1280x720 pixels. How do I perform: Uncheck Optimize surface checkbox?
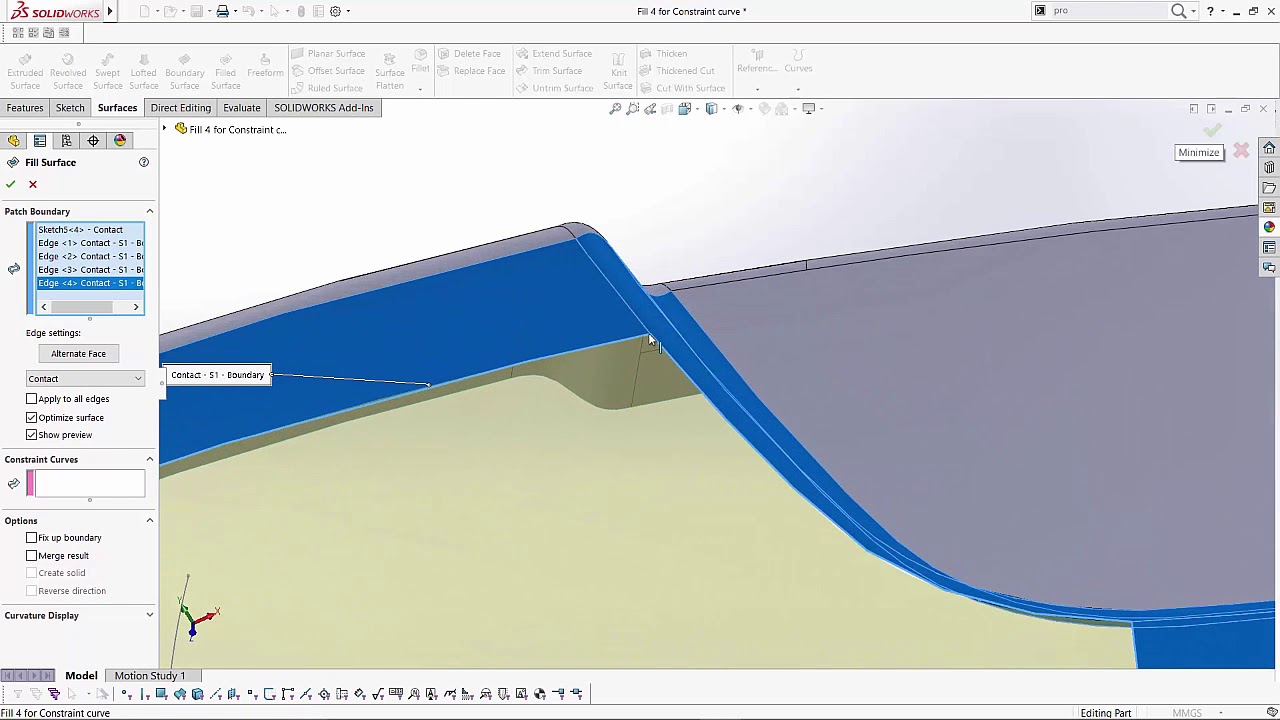pos(32,417)
